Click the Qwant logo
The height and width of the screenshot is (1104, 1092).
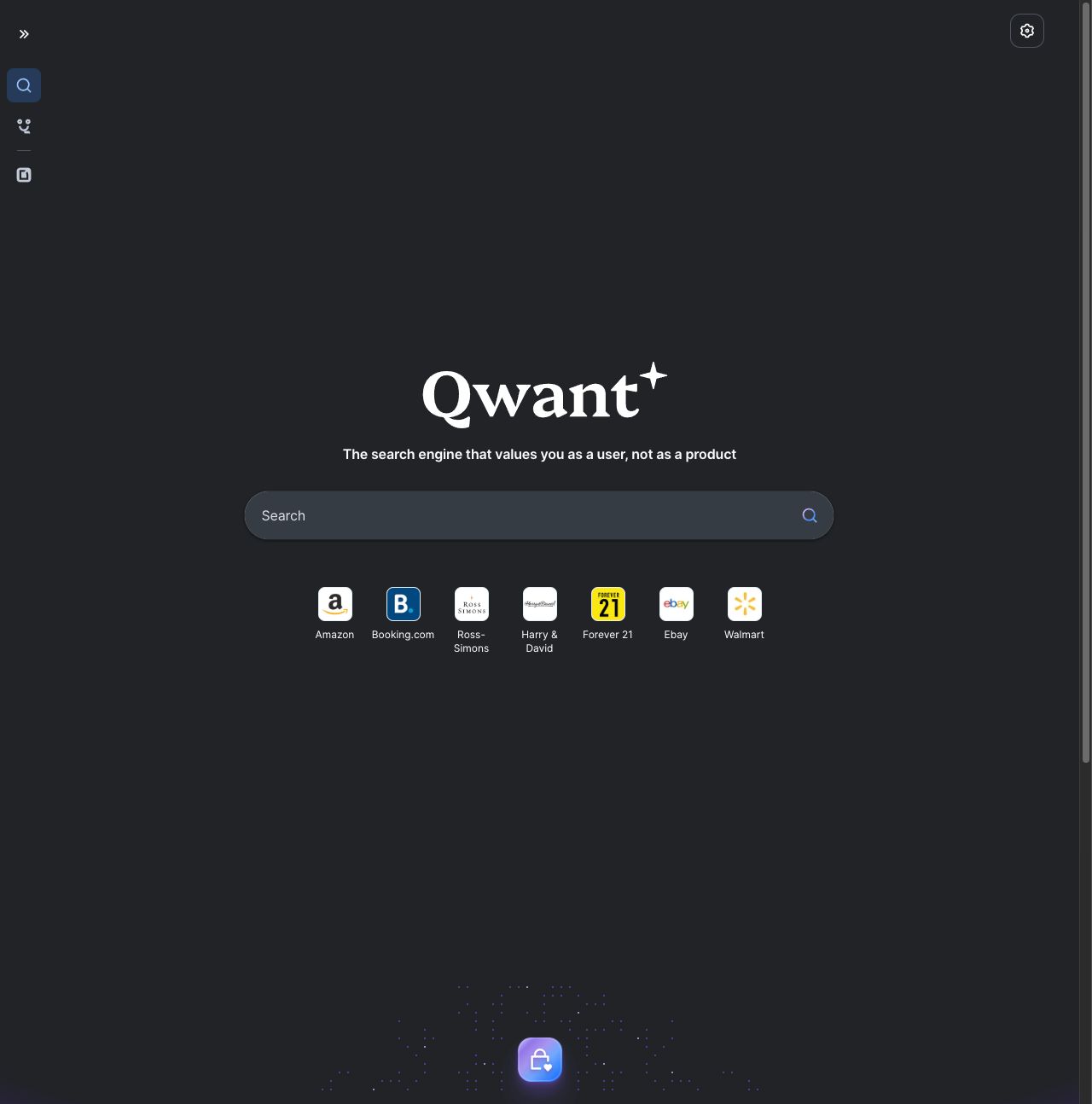pyautogui.click(x=544, y=394)
